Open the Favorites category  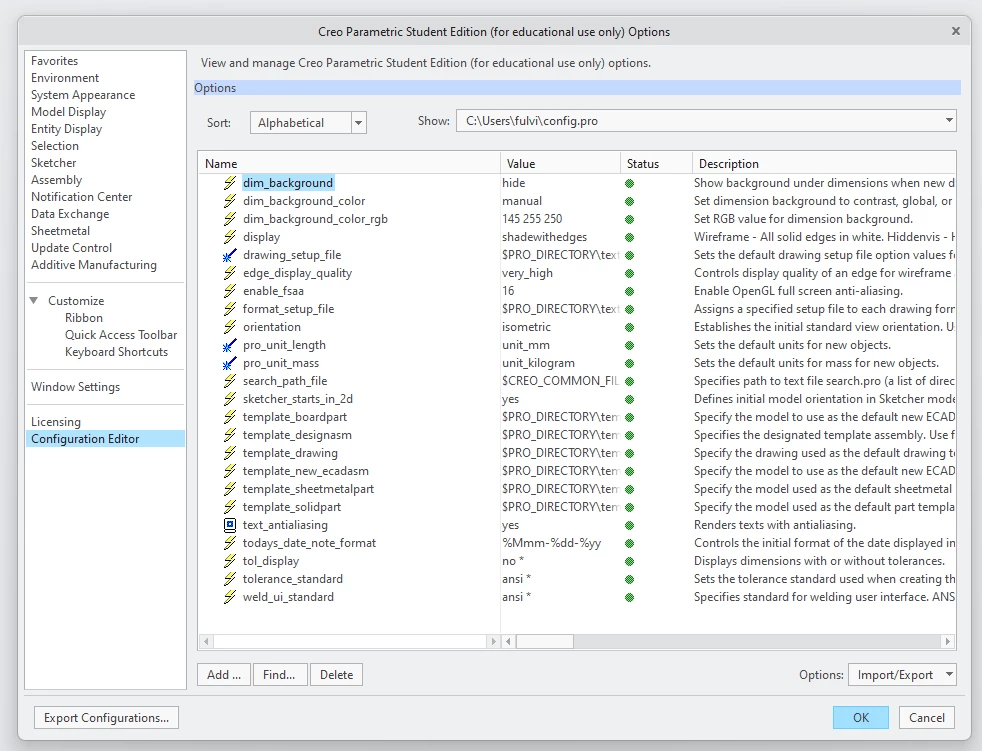(54, 61)
